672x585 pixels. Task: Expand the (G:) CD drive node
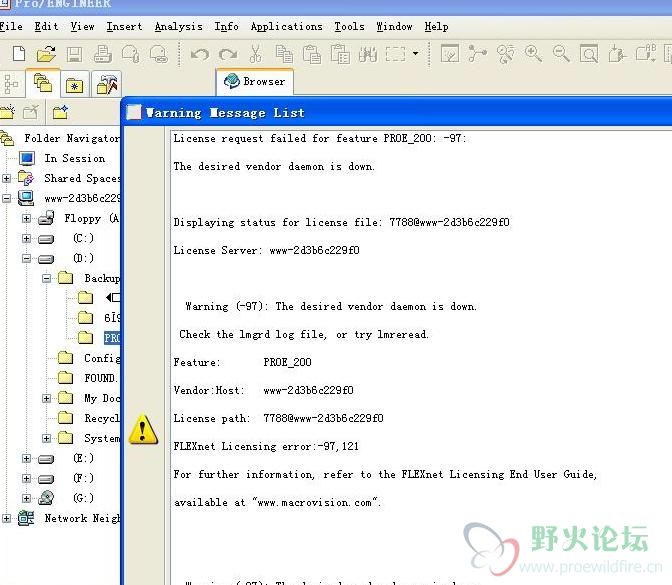[27, 498]
